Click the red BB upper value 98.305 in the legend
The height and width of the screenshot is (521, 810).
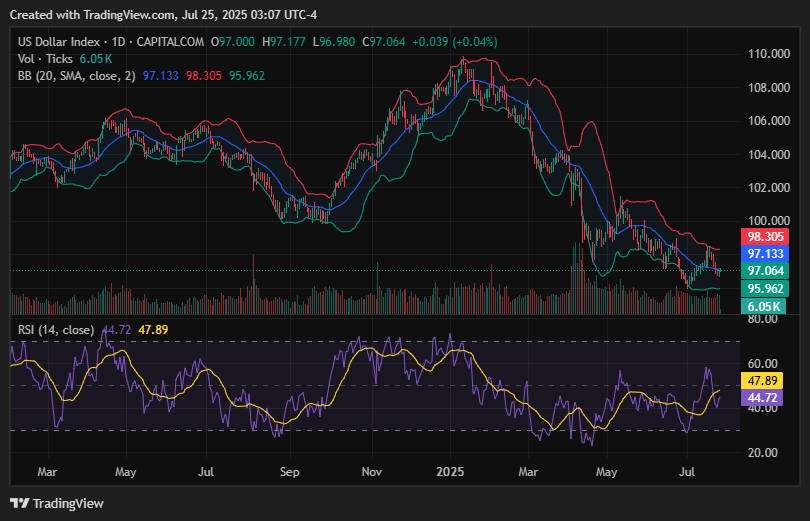(x=204, y=76)
